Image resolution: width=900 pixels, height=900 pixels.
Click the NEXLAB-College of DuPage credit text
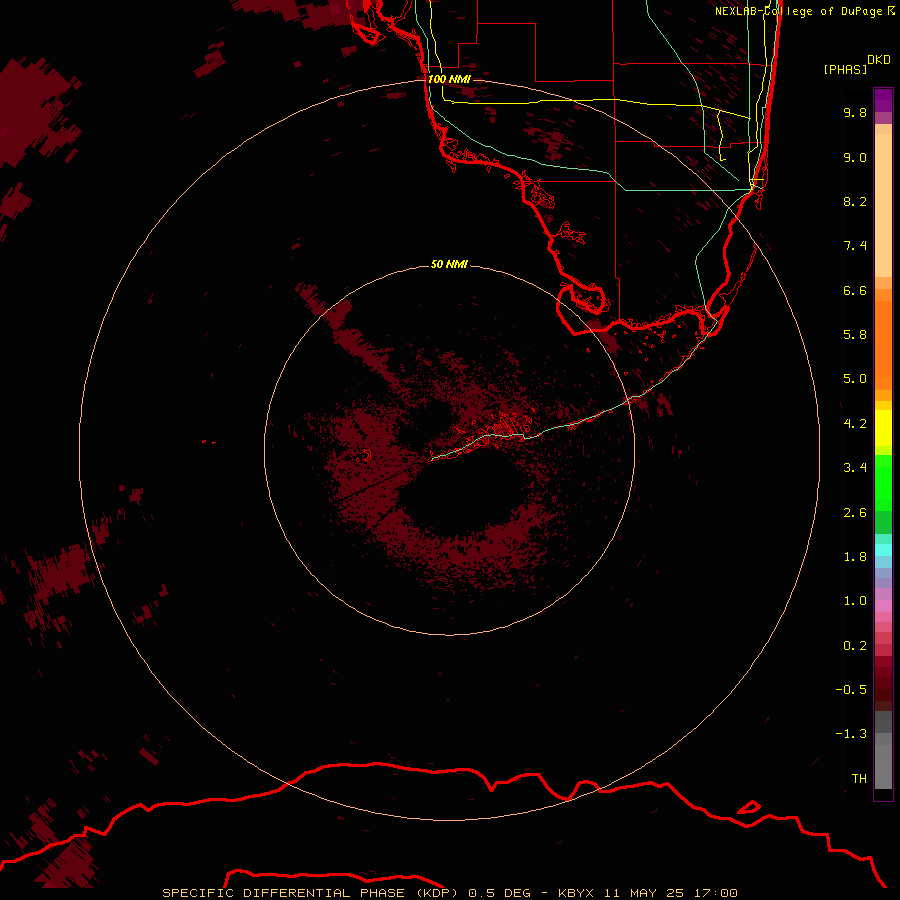click(804, 11)
